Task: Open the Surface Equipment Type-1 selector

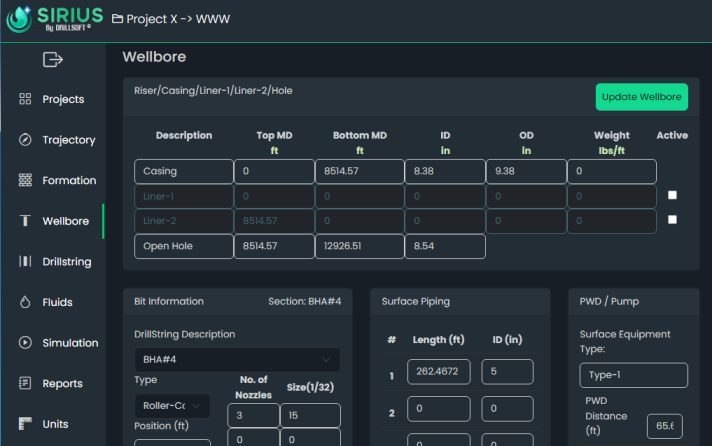Action: tap(633, 375)
